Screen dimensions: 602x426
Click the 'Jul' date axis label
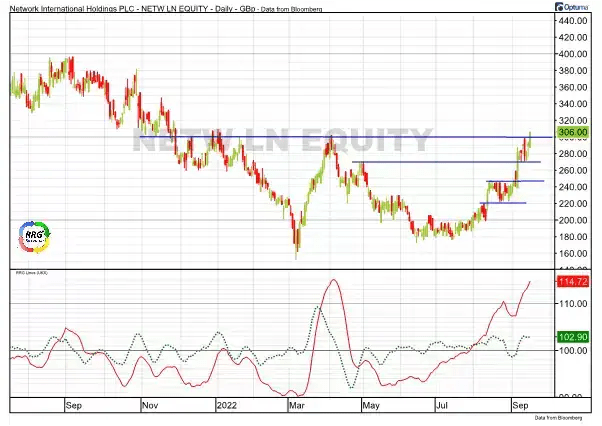(x=442, y=406)
